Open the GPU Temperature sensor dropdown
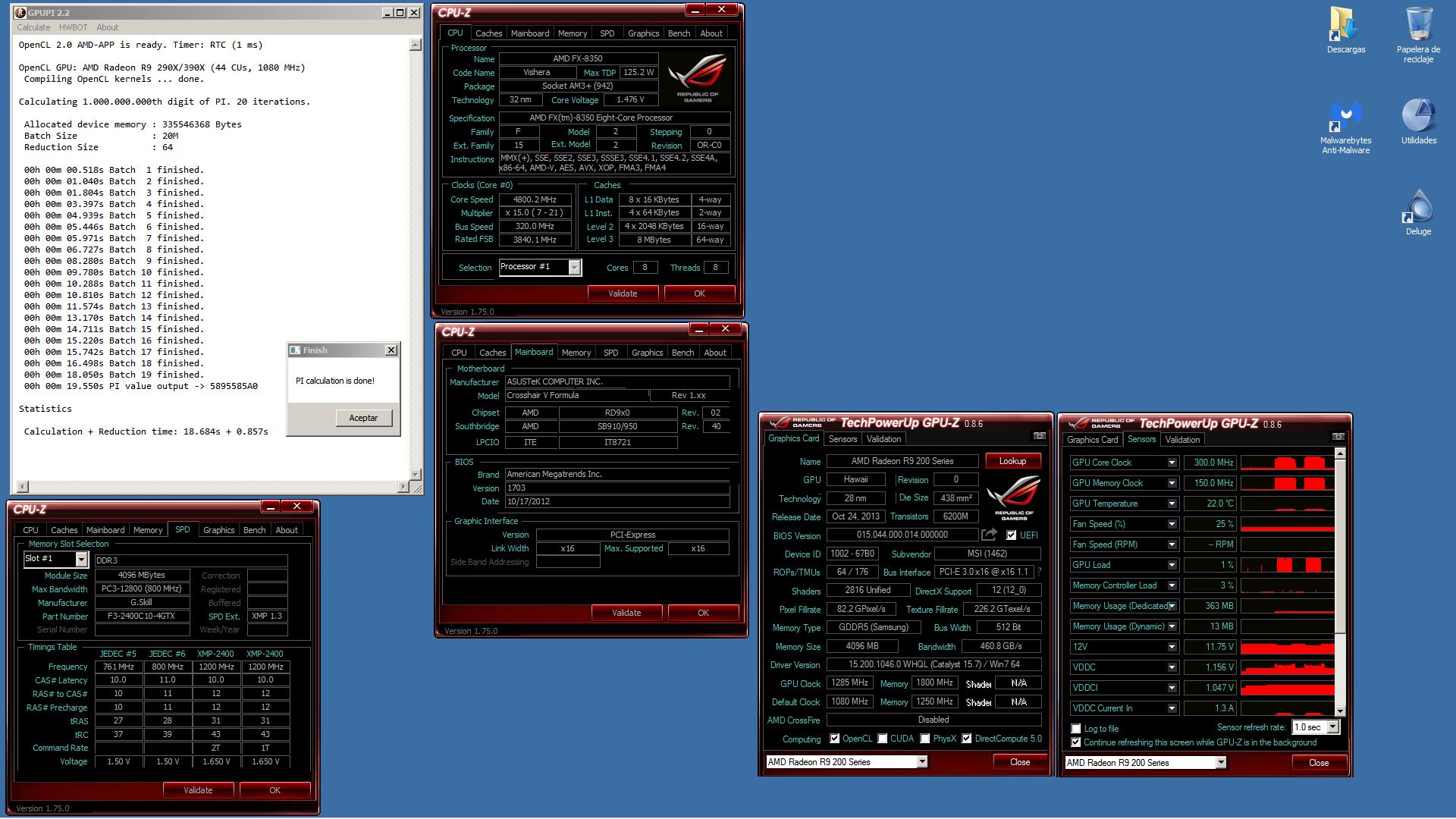The height and width of the screenshot is (819, 1456). pyautogui.click(x=1172, y=504)
